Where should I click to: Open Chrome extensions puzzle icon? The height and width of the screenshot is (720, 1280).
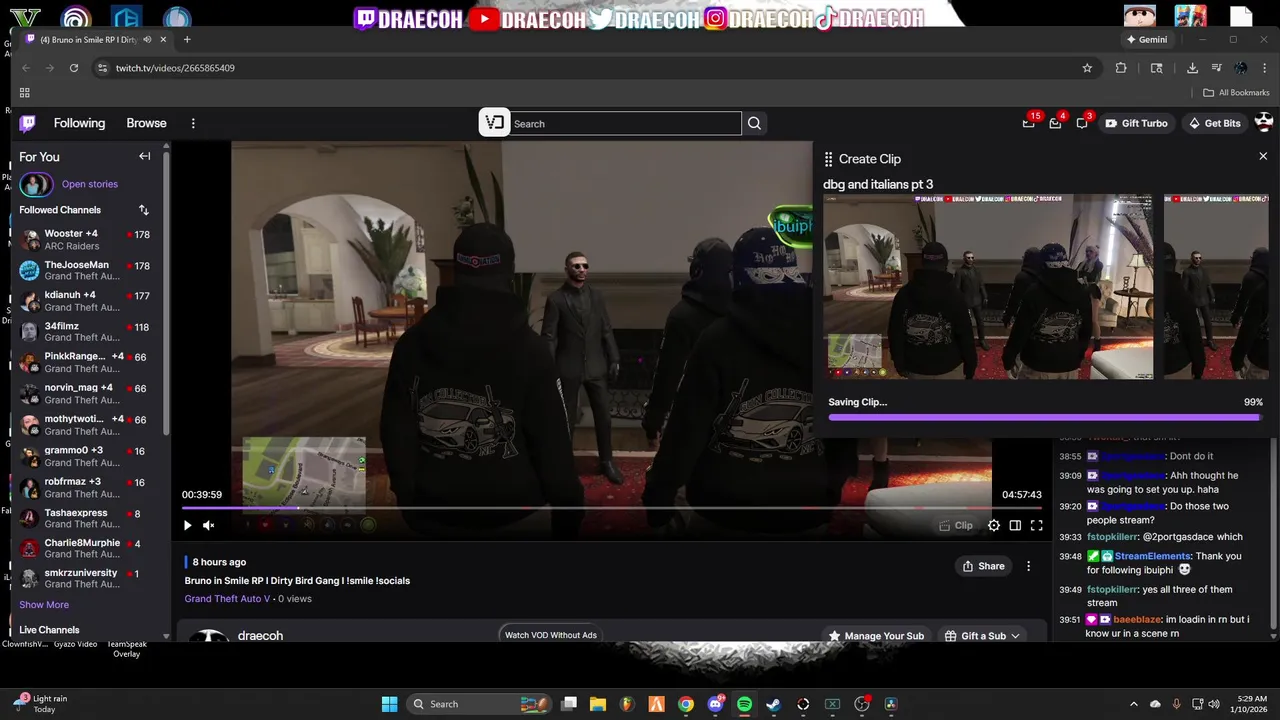click(x=1121, y=68)
